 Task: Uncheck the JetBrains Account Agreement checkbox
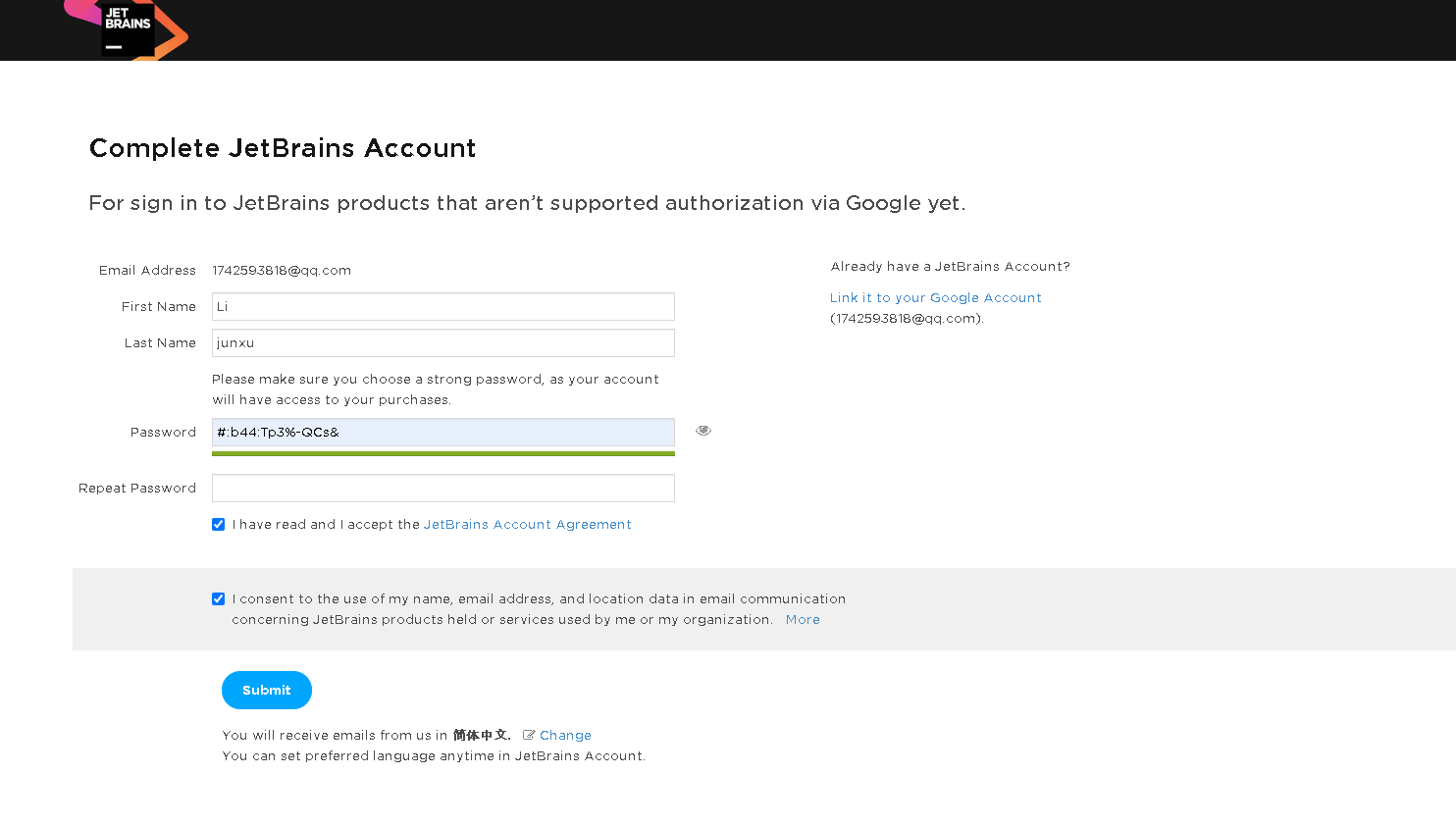[218, 525]
